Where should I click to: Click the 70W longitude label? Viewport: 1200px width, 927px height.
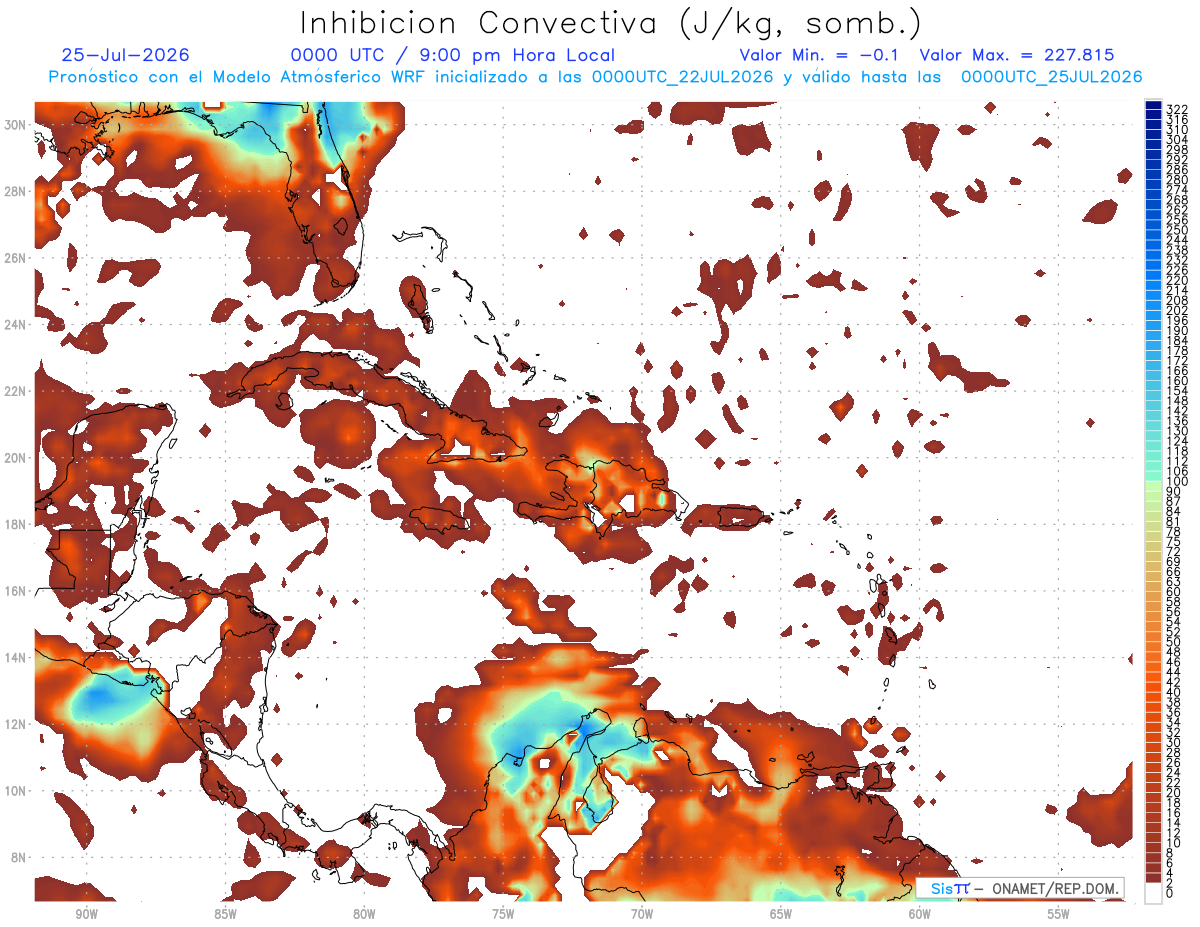coord(642,913)
